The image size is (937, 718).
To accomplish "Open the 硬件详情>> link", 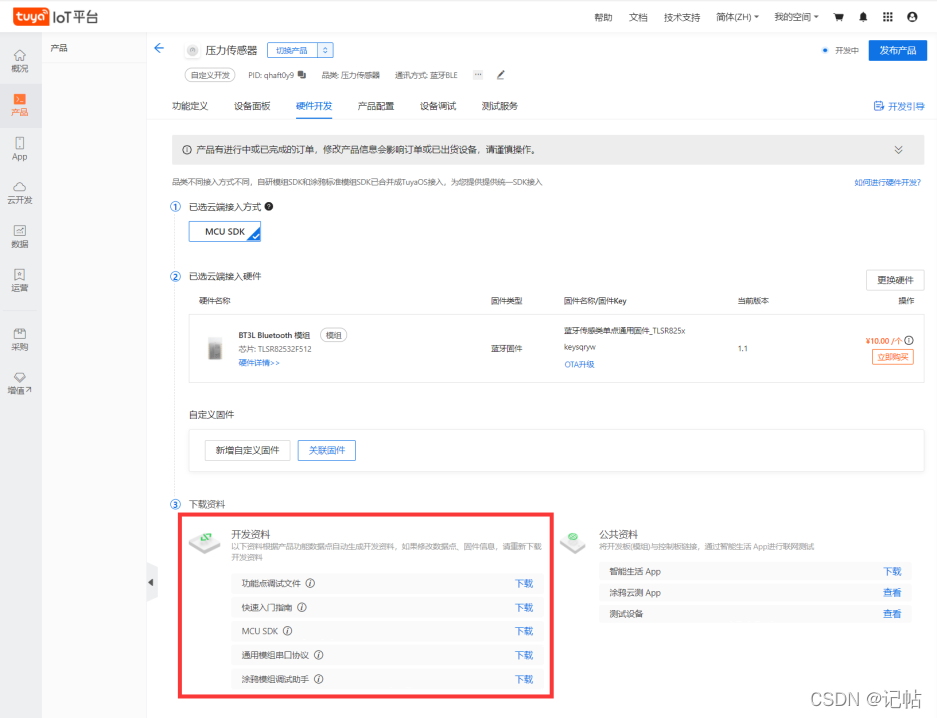I will (259, 363).
